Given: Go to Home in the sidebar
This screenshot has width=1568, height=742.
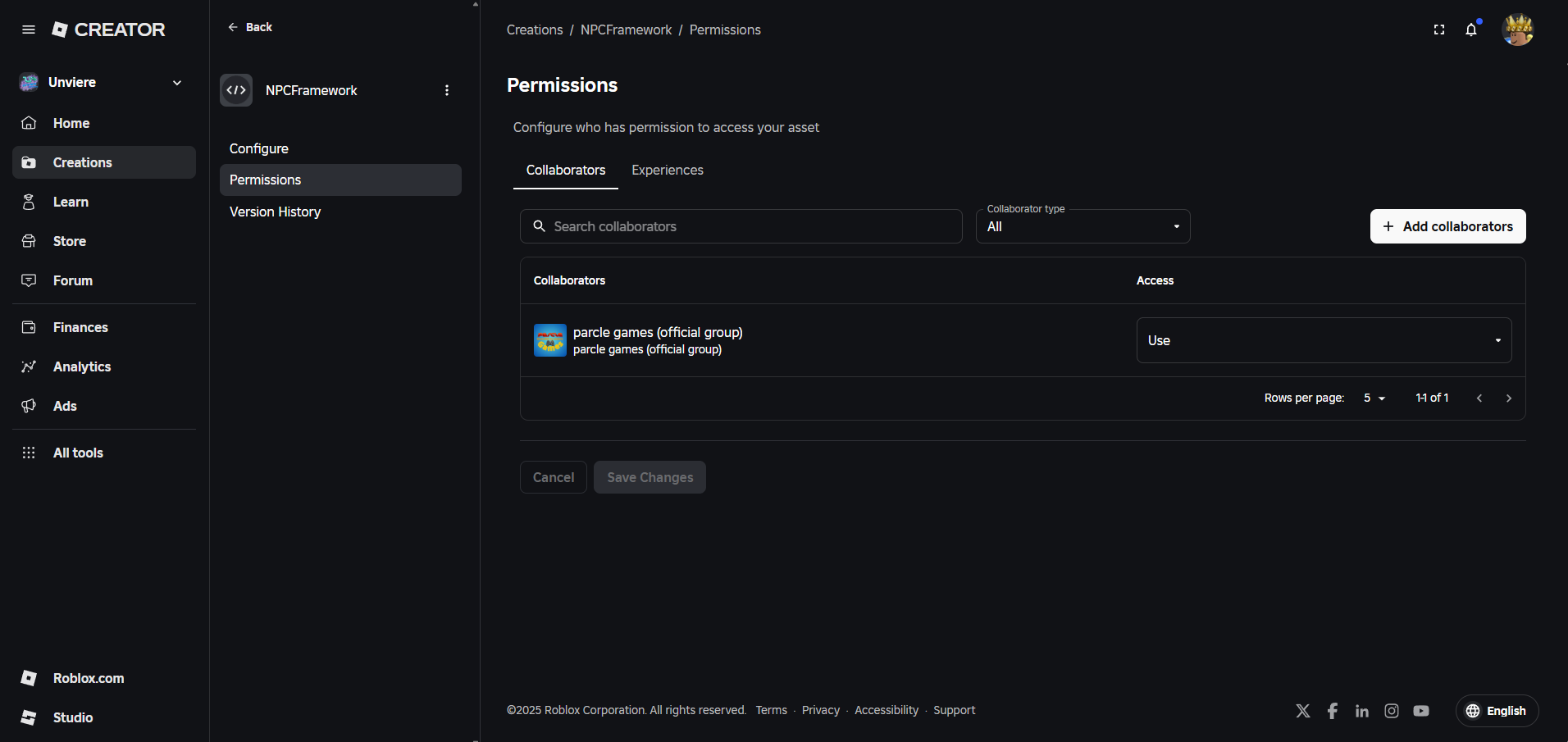Looking at the screenshot, I should tap(104, 123).
